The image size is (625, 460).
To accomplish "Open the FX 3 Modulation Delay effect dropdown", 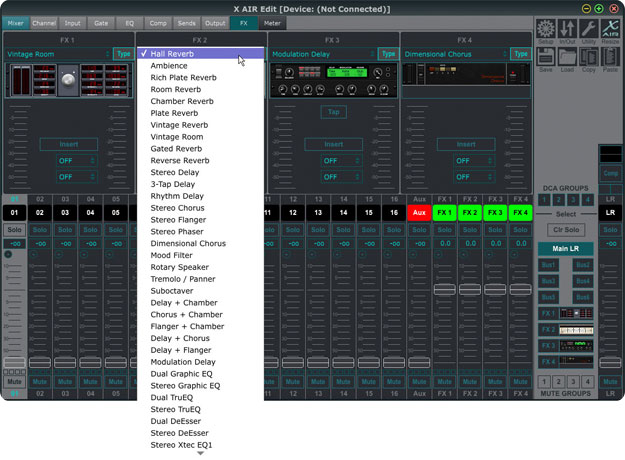I will (323, 54).
